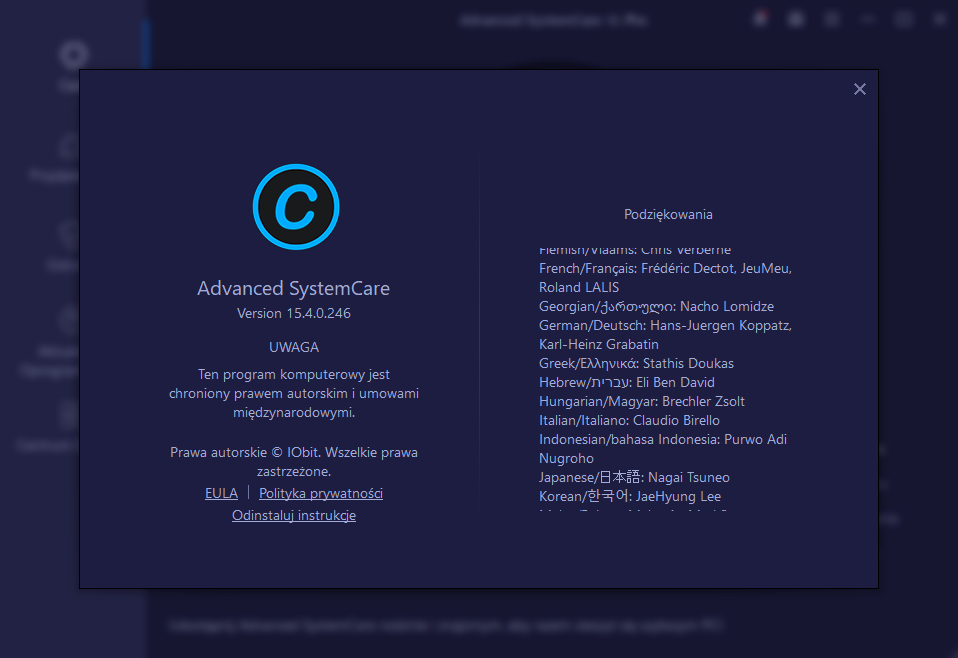The image size is (958, 658).
Task: Click the Greek credit for Stathis Doukas
Action: pos(636,363)
